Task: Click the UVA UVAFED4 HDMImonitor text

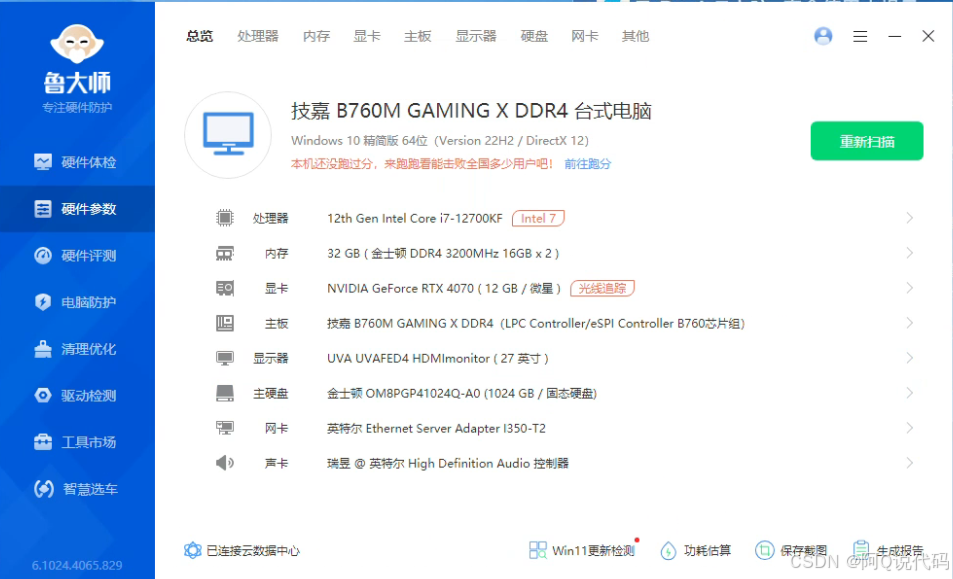Action: click(x=408, y=358)
